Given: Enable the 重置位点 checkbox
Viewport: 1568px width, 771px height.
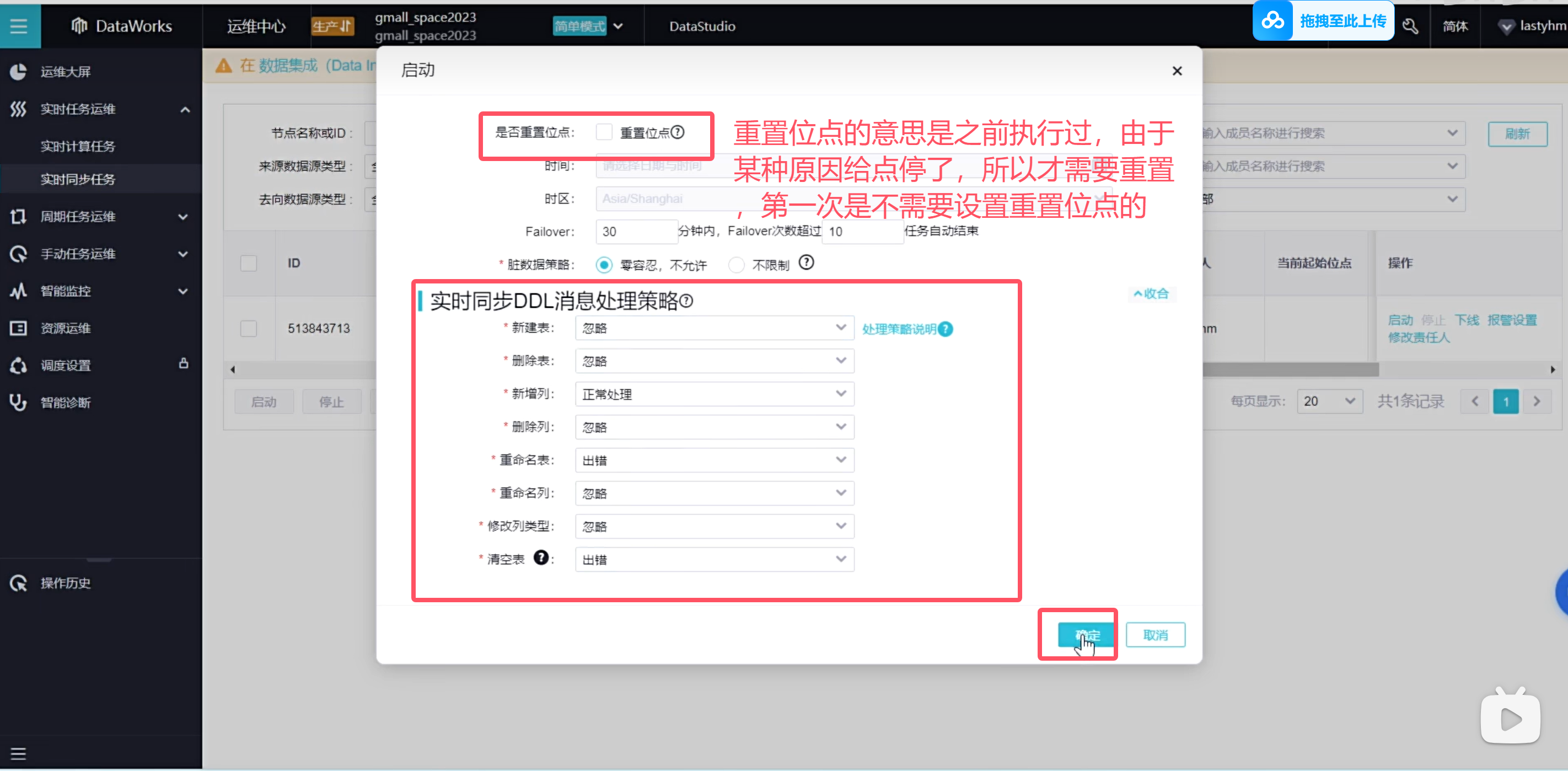Looking at the screenshot, I should click(x=604, y=132).
